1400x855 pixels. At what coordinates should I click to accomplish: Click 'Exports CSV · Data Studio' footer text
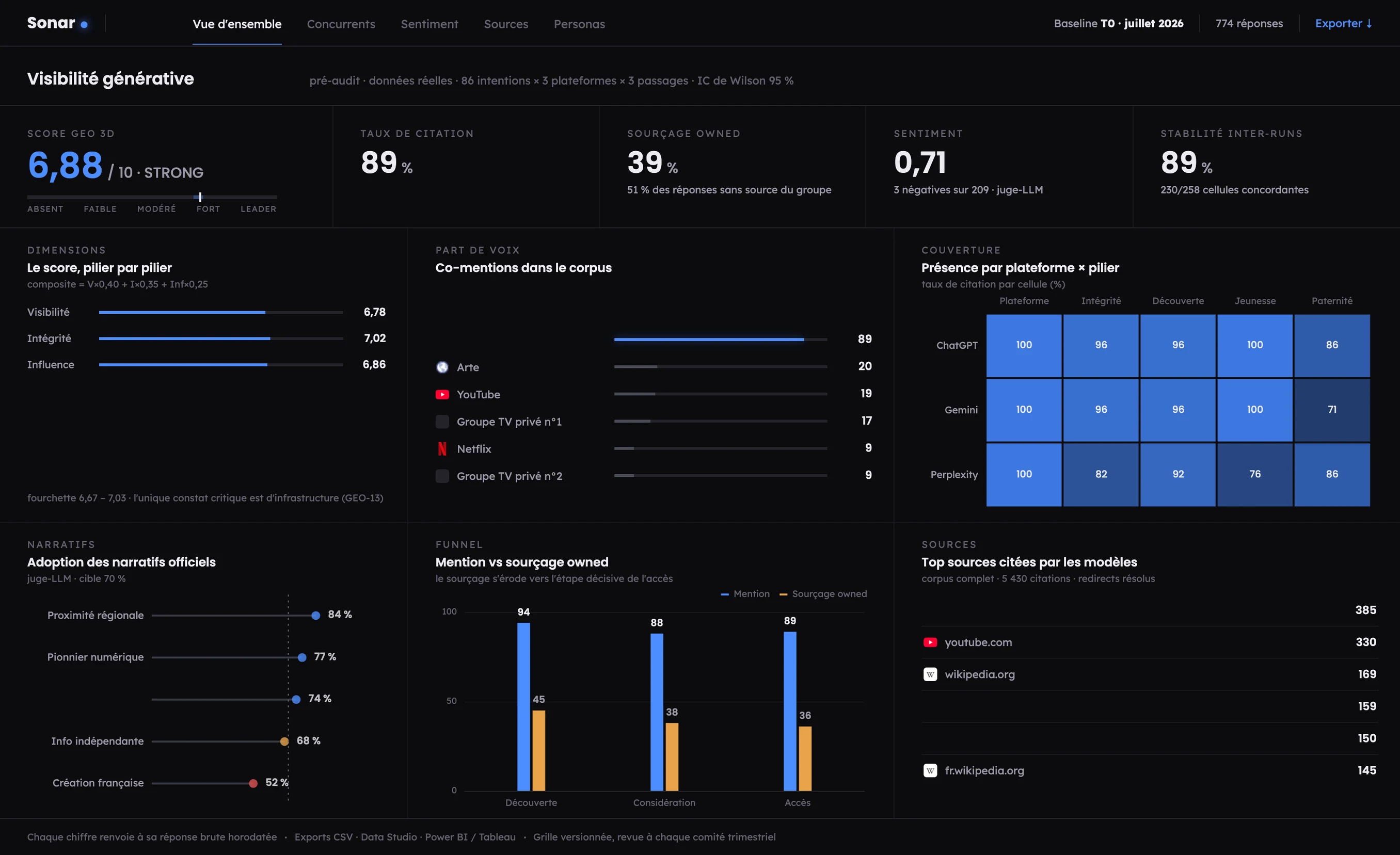pyautogui.click(x=356, y=837)
